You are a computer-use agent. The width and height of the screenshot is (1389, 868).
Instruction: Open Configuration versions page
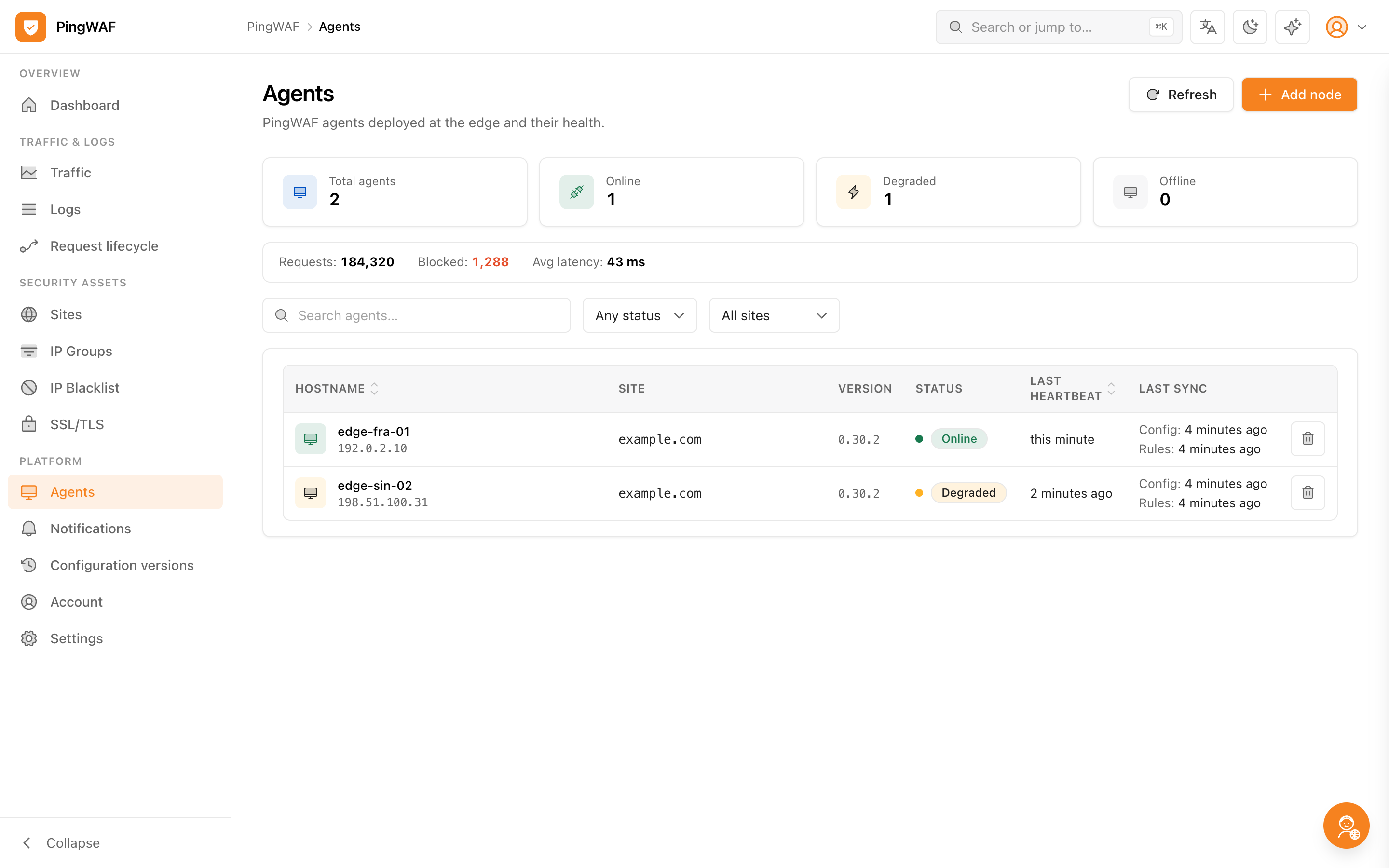point(115,566)
